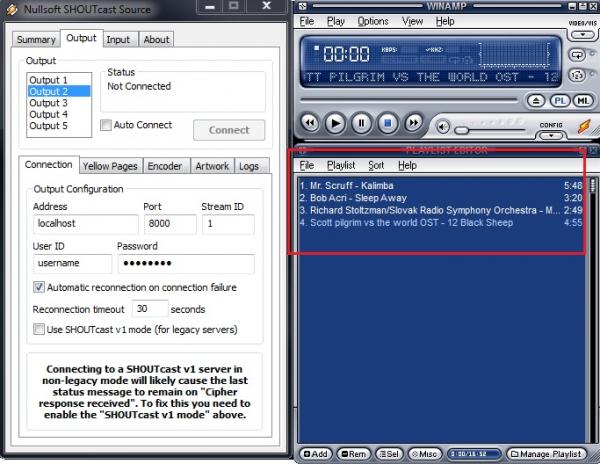Viewport: 600px width, 464px height.
Task: Open the Encoder sub-tab
Action: click(x=165, y=166)
